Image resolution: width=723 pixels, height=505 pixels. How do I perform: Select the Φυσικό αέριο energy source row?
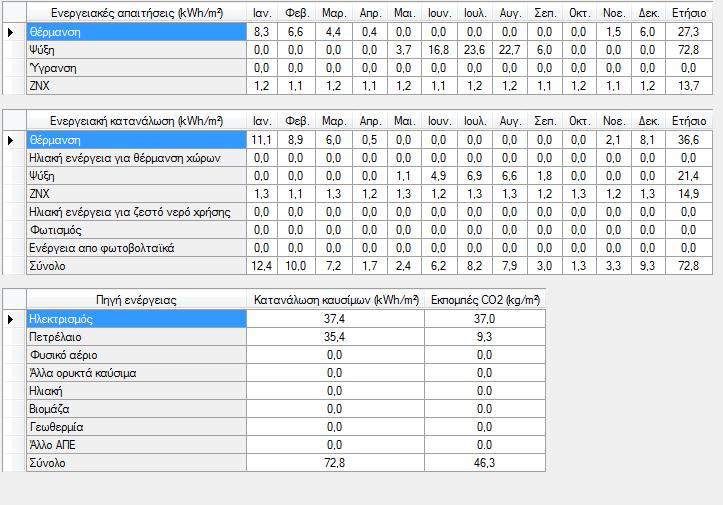tap(286, 355)
